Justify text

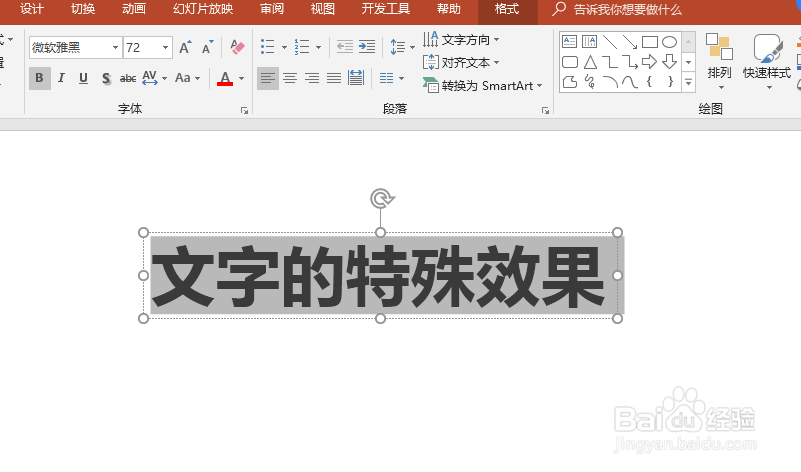[334, 78]
